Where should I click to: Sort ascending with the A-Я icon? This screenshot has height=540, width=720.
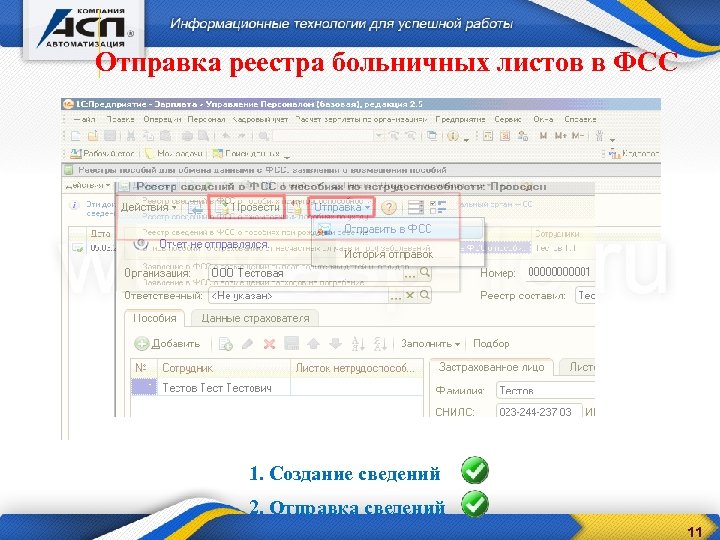358,343
